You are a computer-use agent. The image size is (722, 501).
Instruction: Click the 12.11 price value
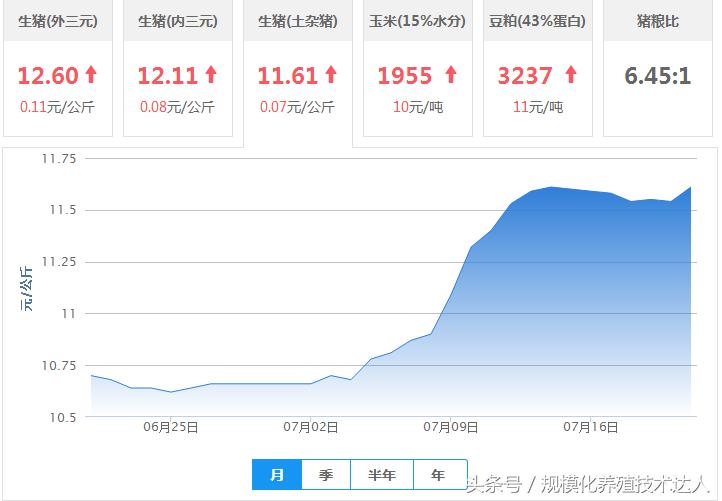(x=168, y=76)
